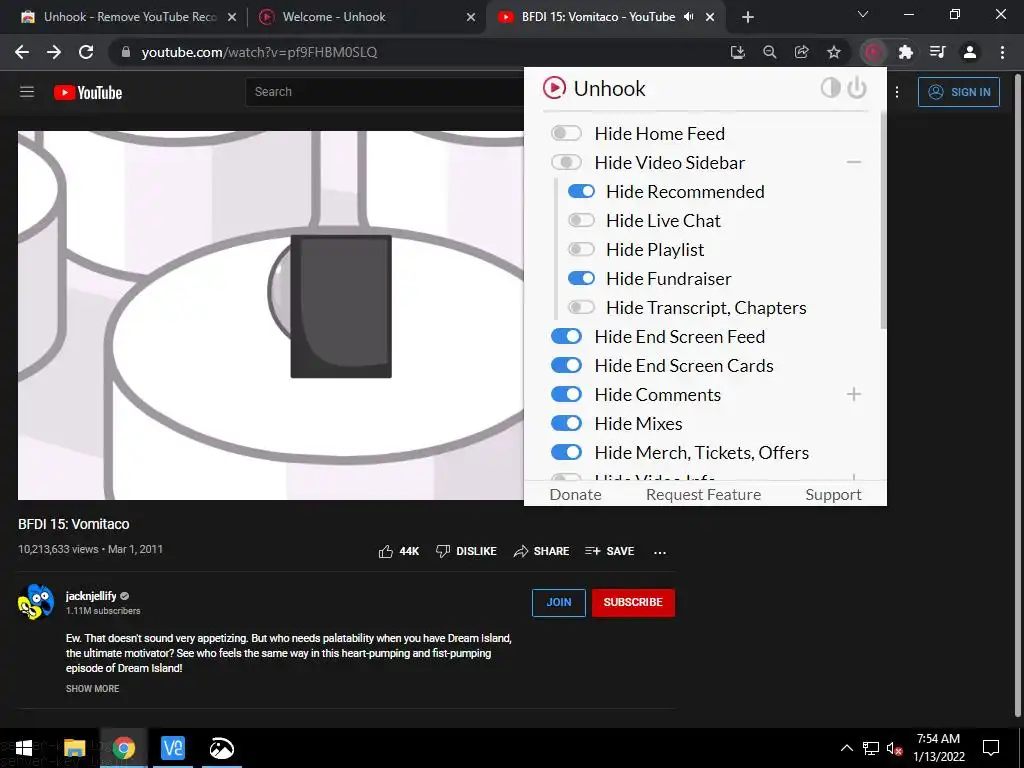Viewport: 1024px width, 768px height.
Task: Click the video player frame
Action: pos(271,315)
